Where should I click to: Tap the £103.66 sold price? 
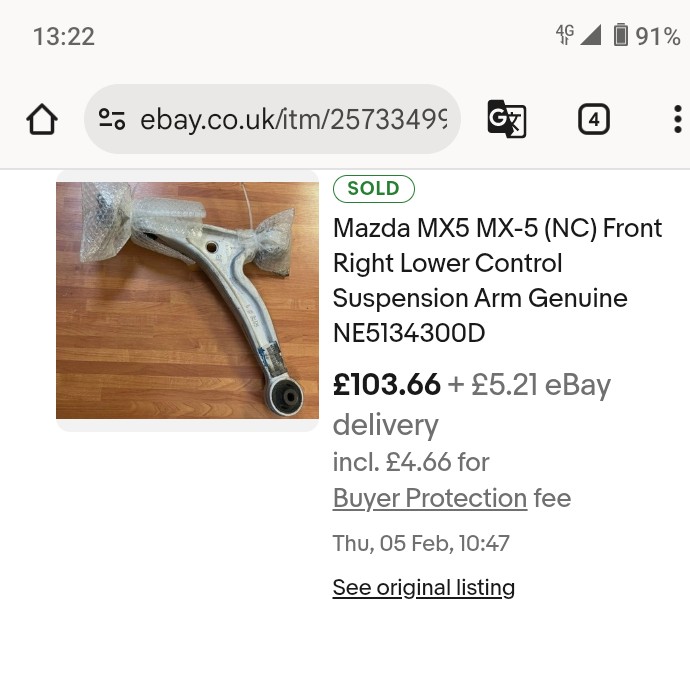click(386, 385)
